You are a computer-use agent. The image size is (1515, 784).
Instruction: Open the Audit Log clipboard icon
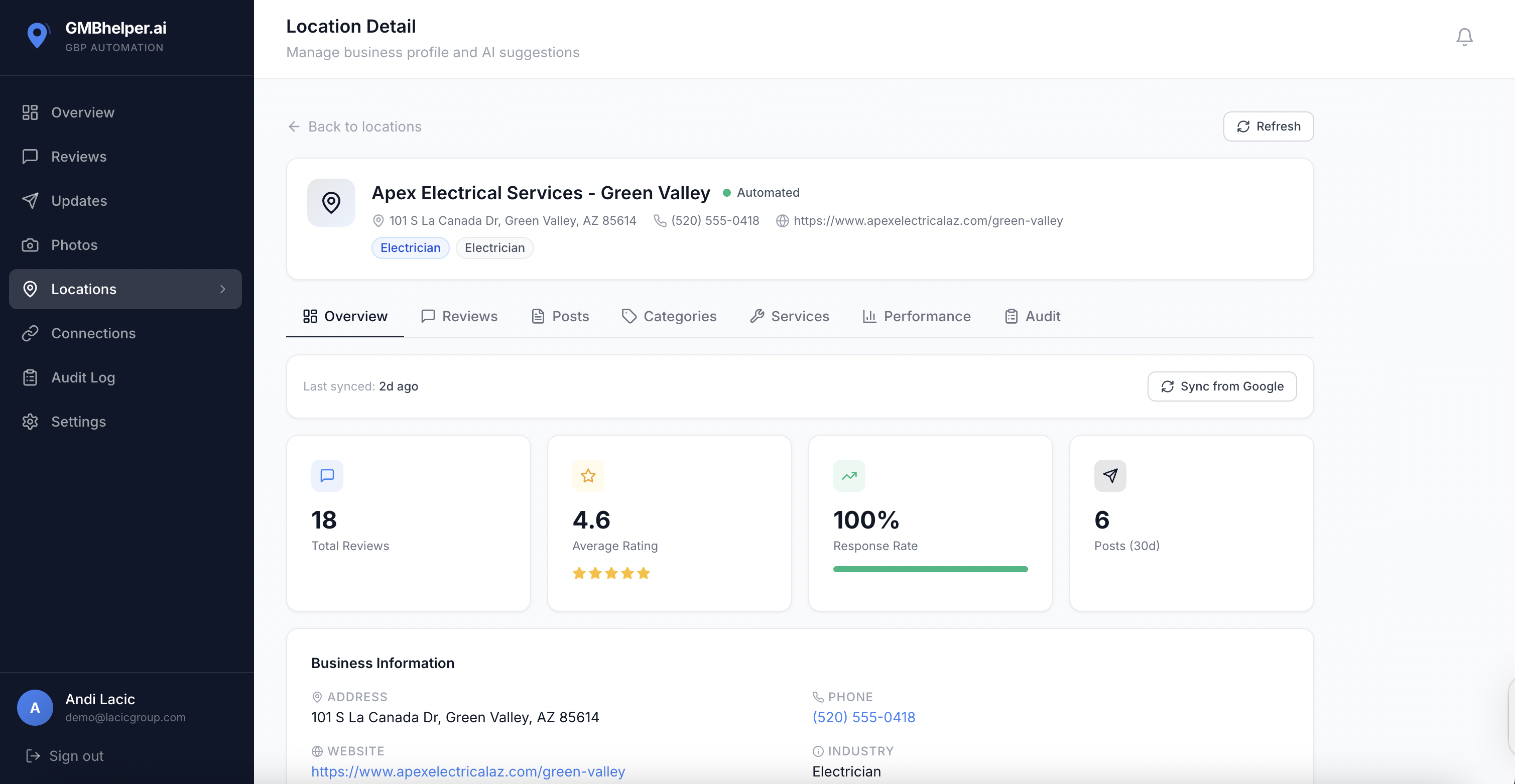coord(31,377)
